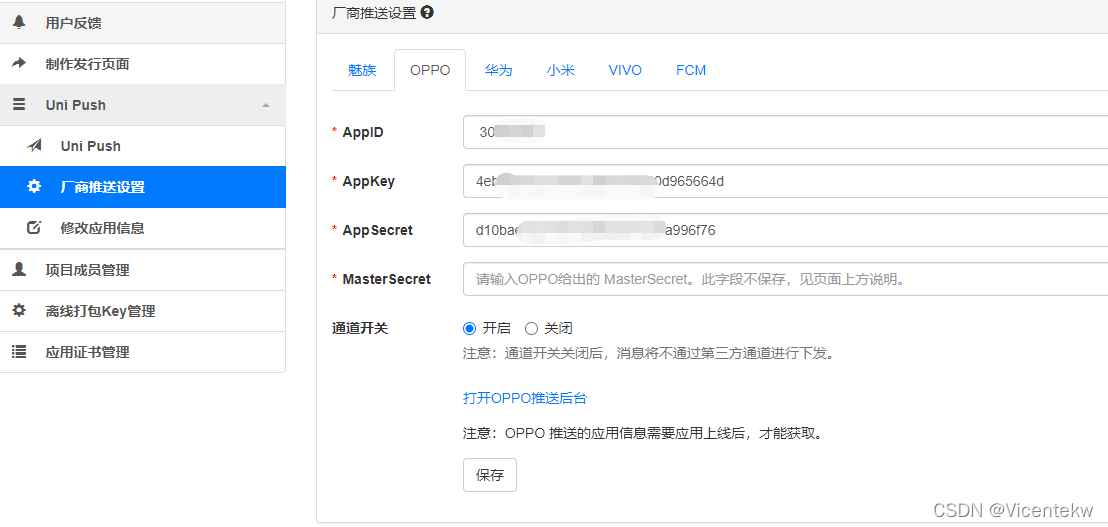This screenshot has height=527, width=1108.
Task: Click the AppSecret input field
Action: (x=785, y=230)
